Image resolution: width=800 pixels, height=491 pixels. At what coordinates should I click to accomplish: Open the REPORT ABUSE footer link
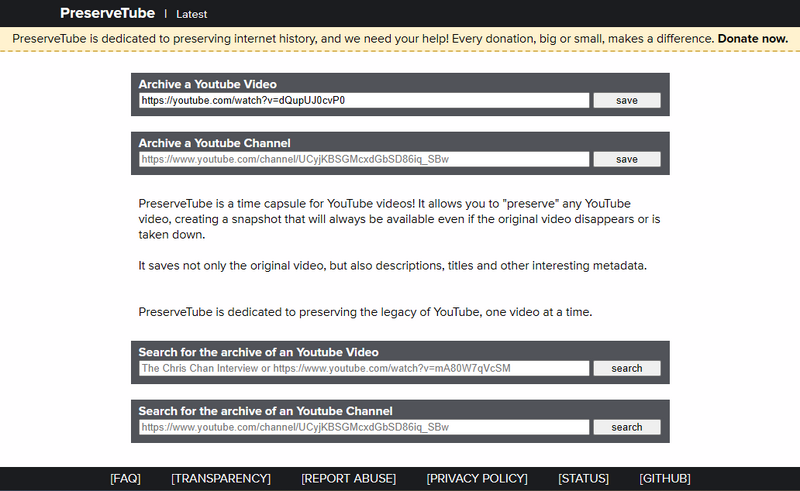(348, 479)
